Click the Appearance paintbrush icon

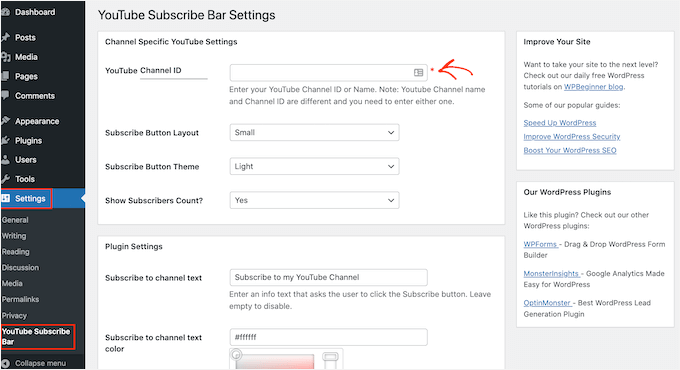pyautogui.click(x=5, y=121)
